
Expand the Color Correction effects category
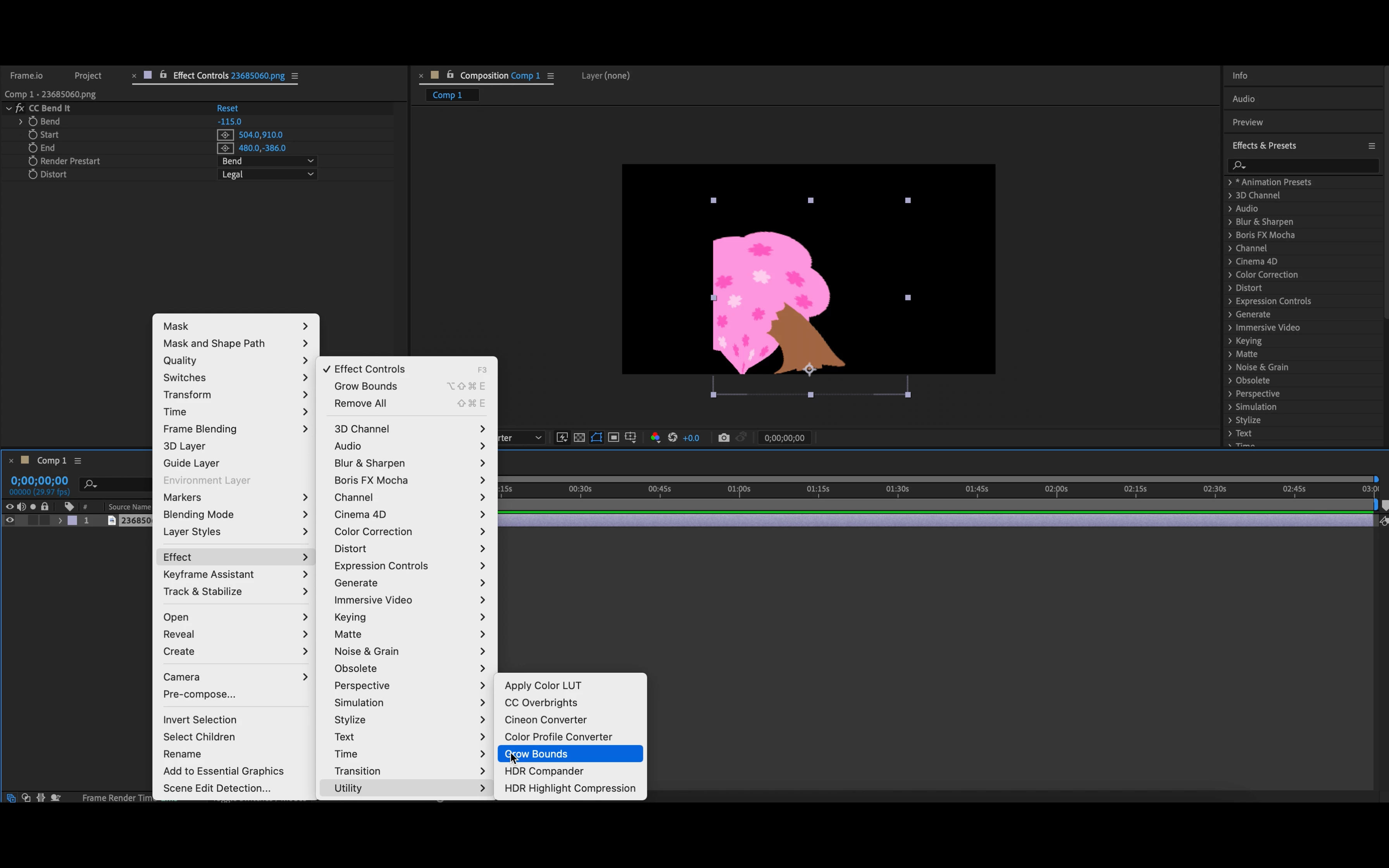point(1230,275)
